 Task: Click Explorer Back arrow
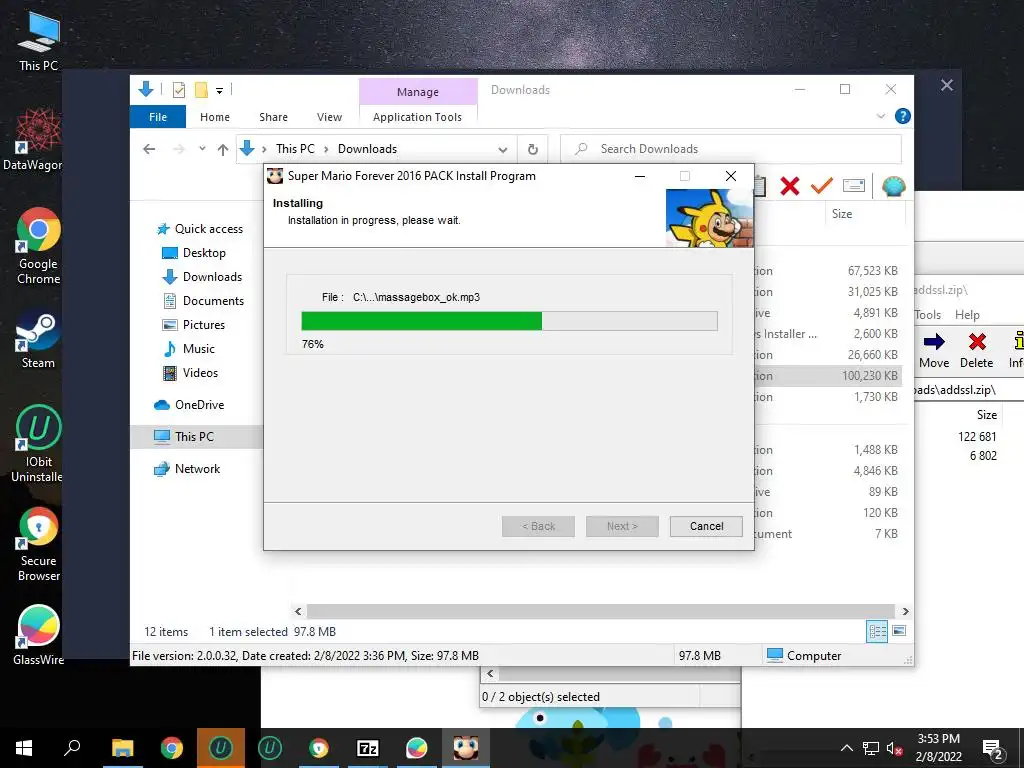[149, 149]
